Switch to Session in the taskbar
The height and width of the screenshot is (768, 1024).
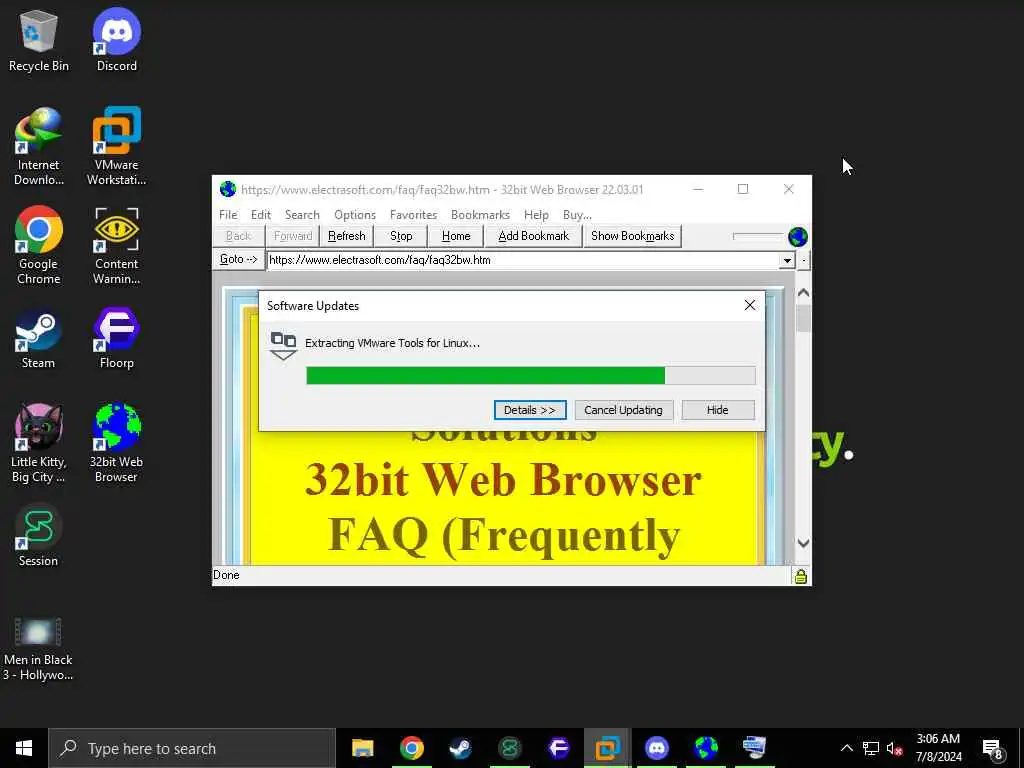click(509, 748)
